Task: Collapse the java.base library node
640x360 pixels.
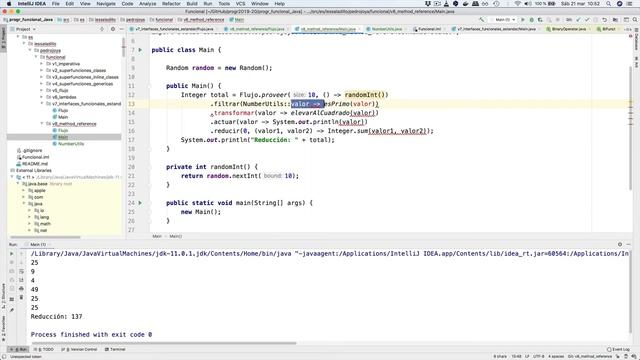Action: click(18, 184)
